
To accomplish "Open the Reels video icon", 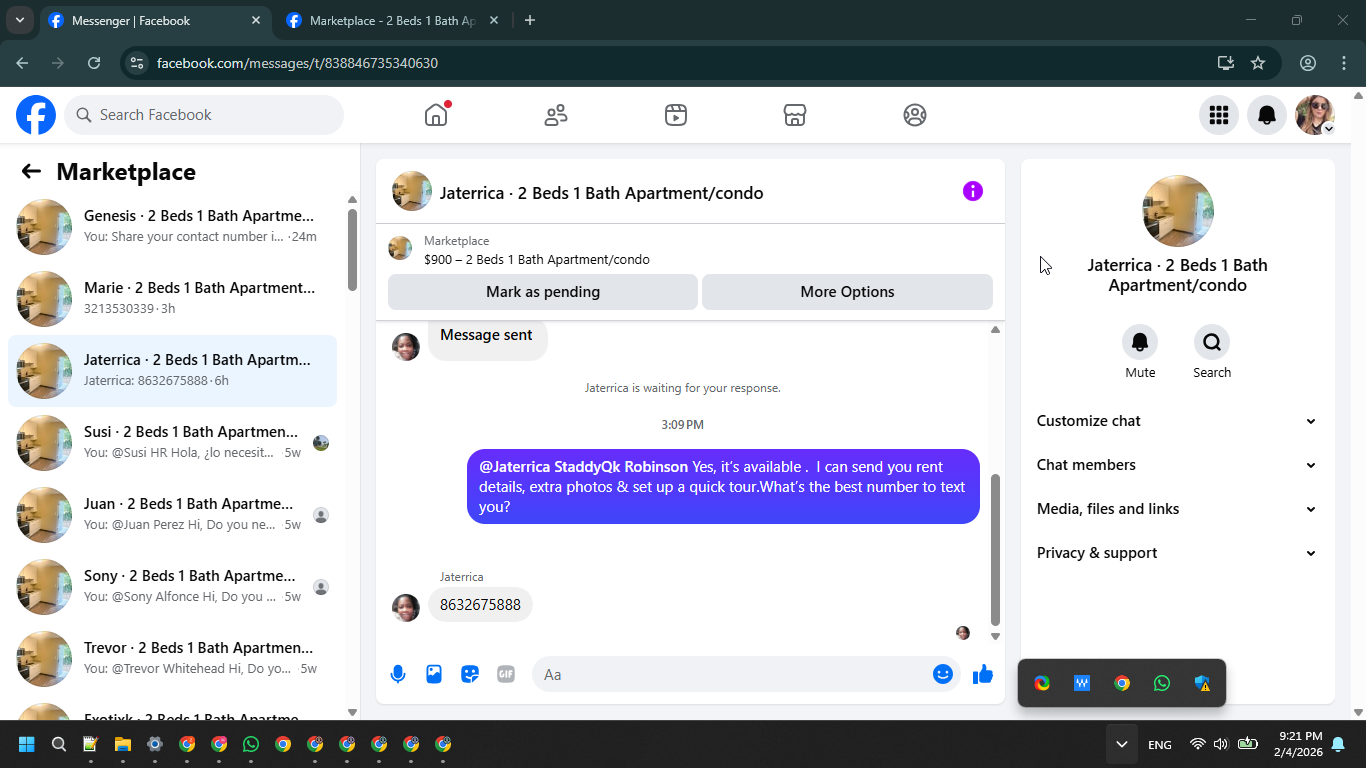I will point(676,115).
